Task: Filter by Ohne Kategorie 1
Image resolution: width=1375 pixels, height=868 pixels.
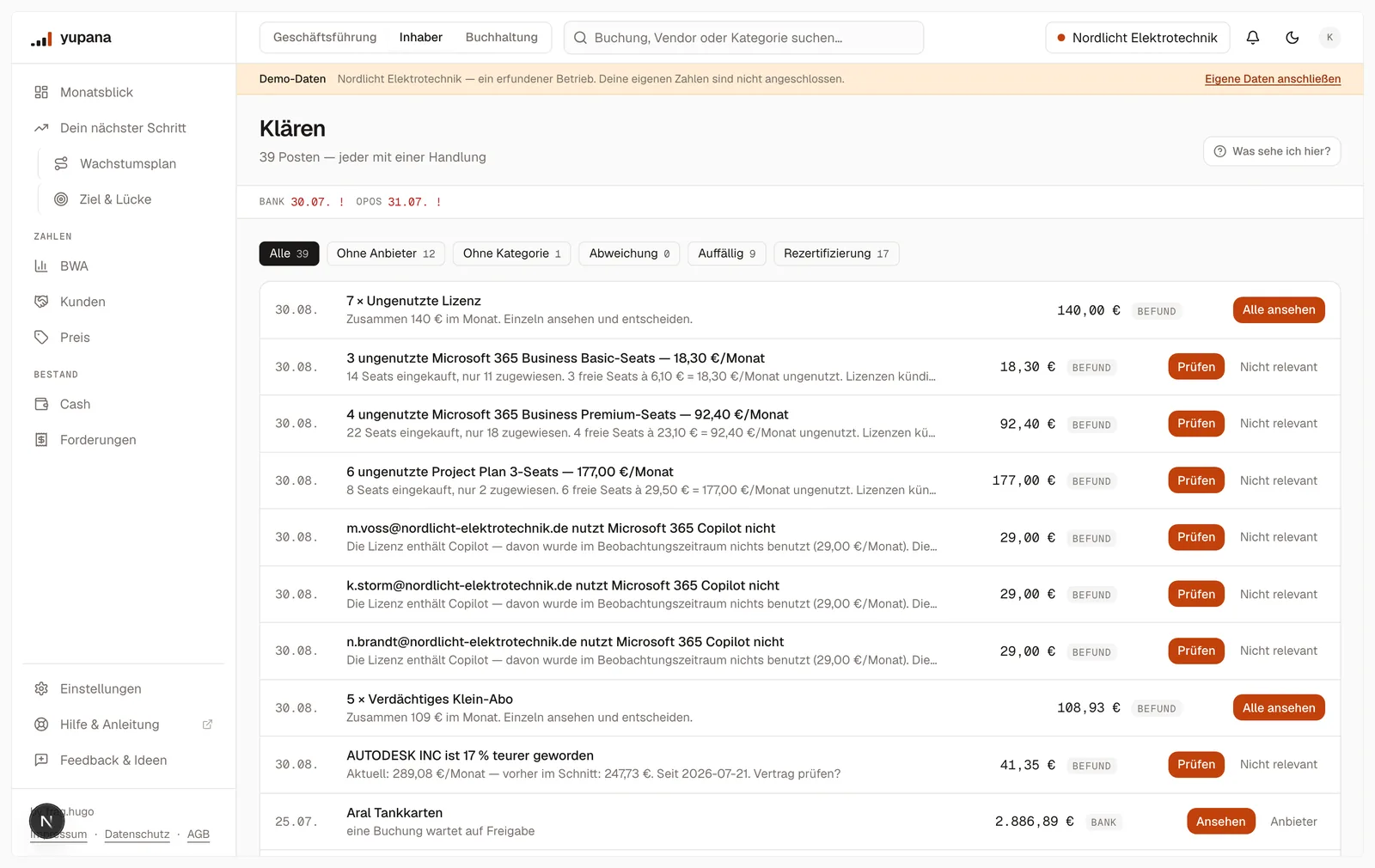Action: [511, 254]
